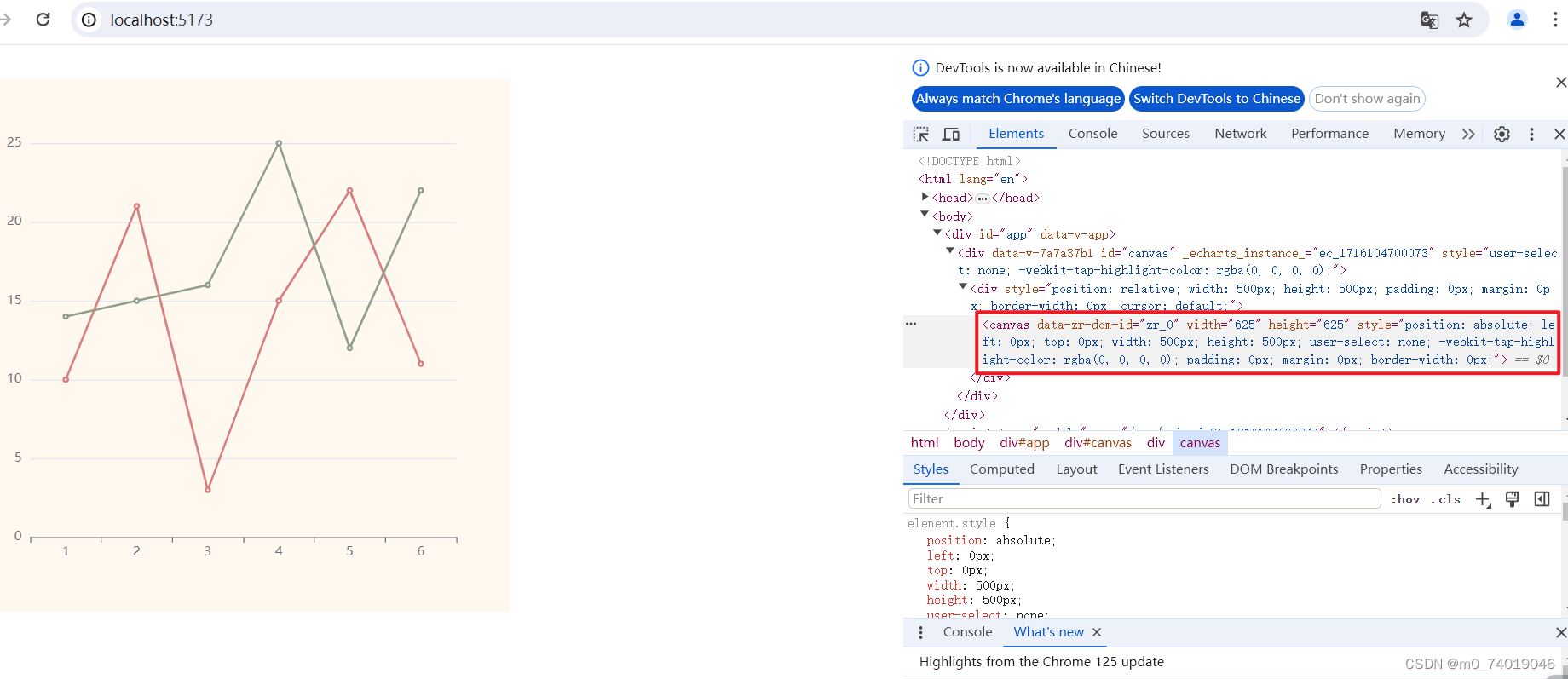The image size is (1568, 679).
Task: Select html in the breadcrumb bar
Action: (925, 443)
